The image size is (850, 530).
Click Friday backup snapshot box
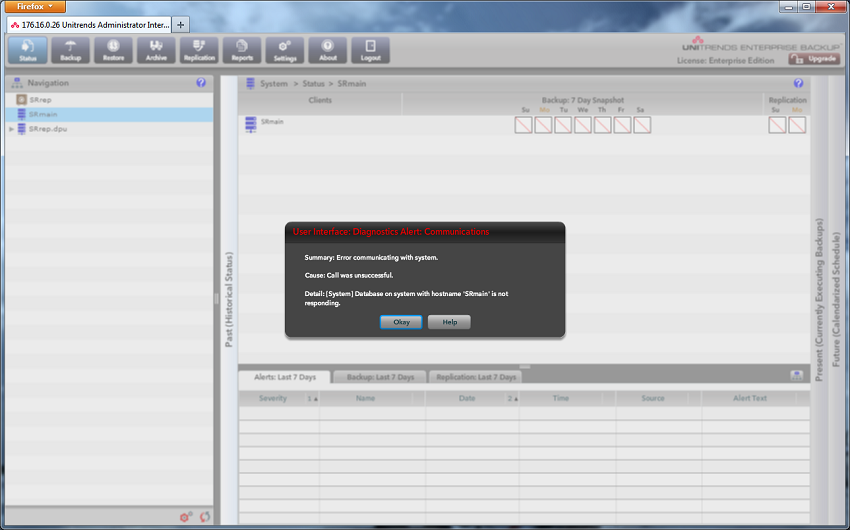pos(622,125)
